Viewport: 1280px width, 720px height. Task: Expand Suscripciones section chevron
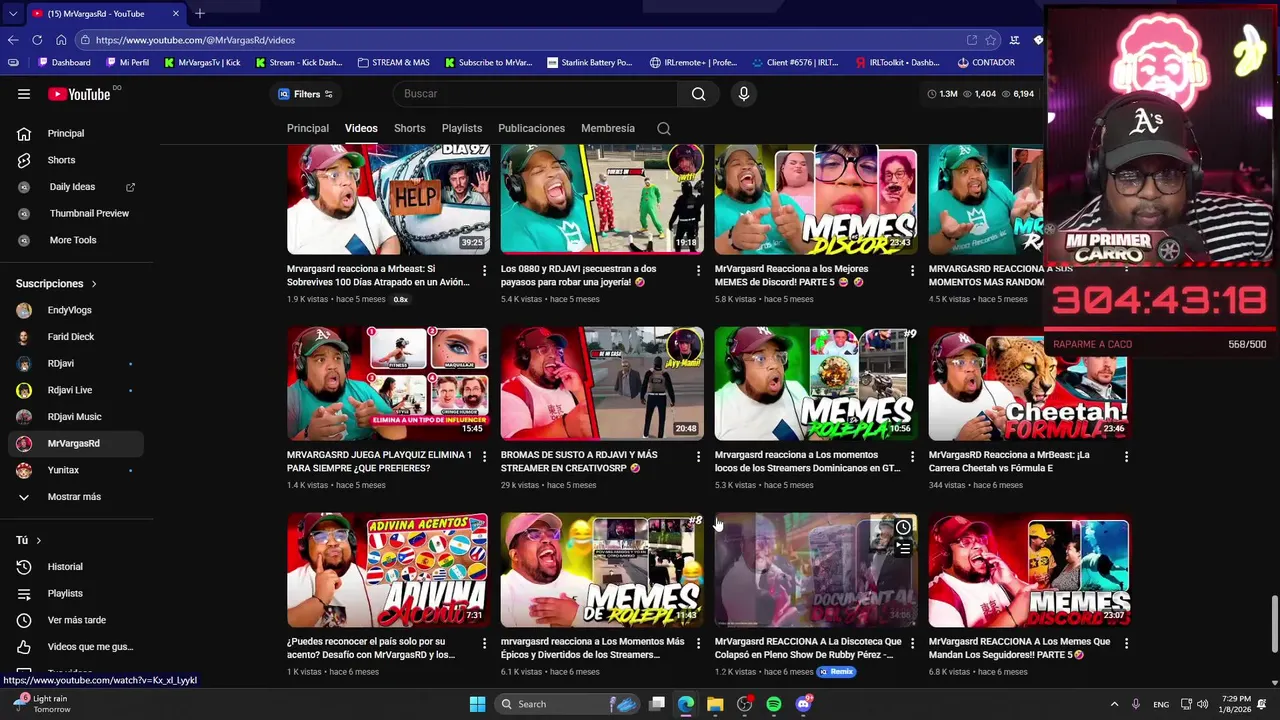coord(94,284)
